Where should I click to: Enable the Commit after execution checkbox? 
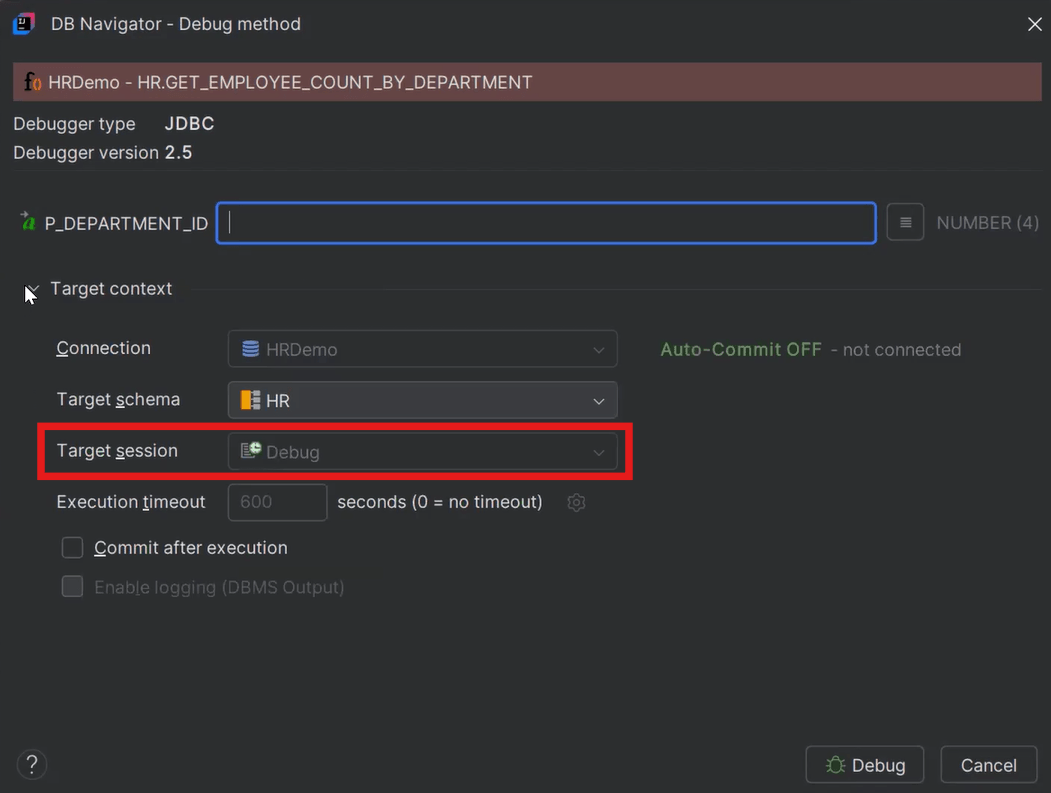(x=71, y=547)
